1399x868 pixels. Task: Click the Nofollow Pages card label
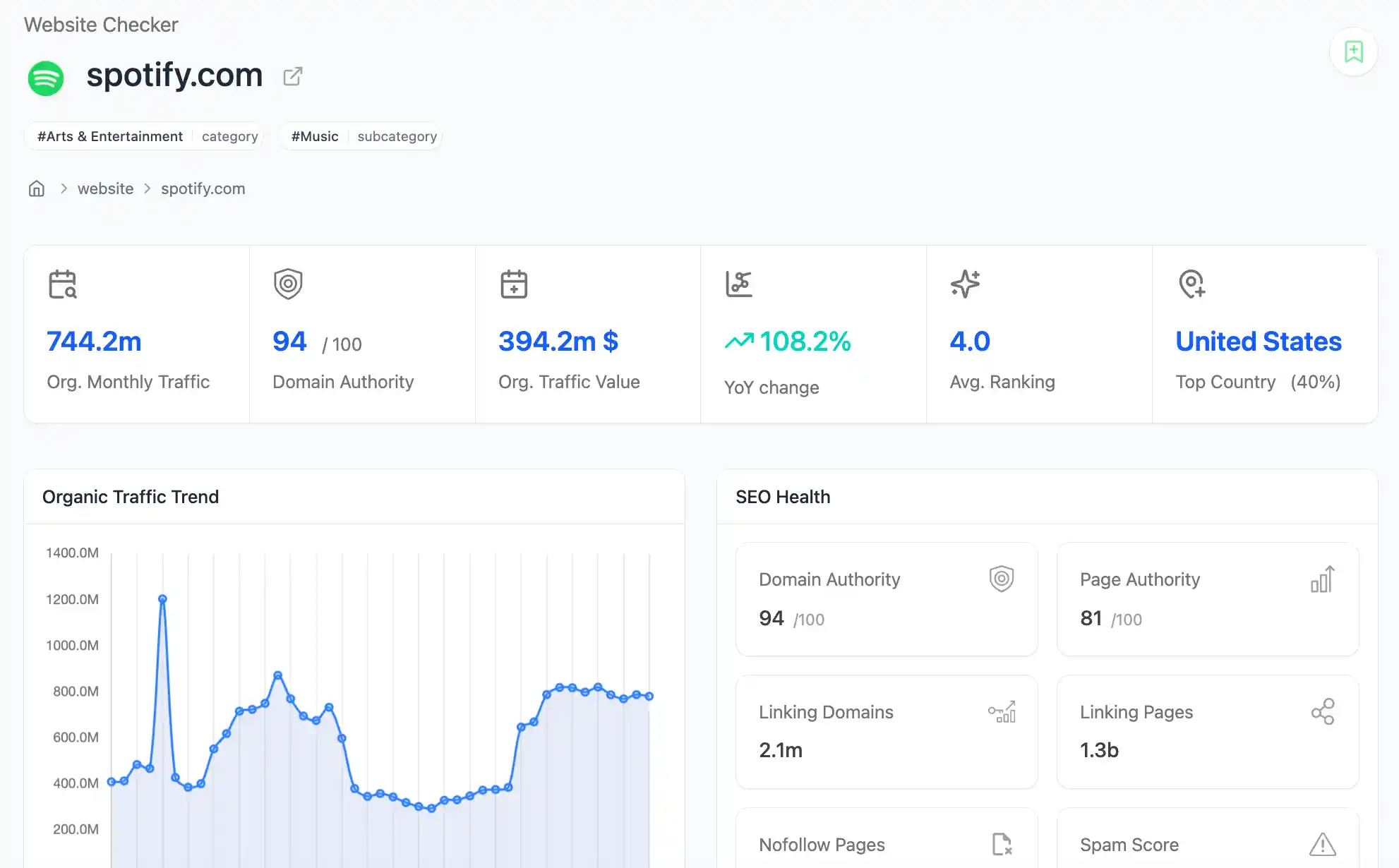pos(822,845)
